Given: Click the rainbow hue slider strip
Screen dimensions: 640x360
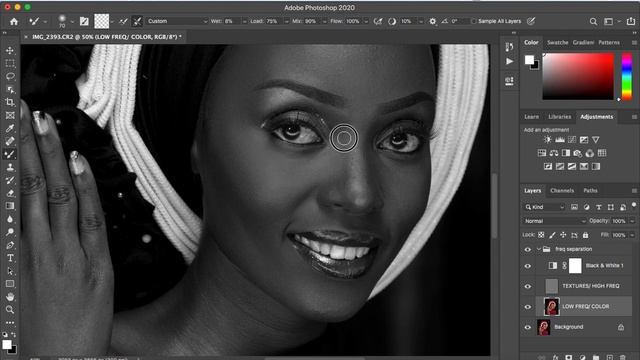Looking at the screenshot, I should pyautogui.click(x=627, y=76).
